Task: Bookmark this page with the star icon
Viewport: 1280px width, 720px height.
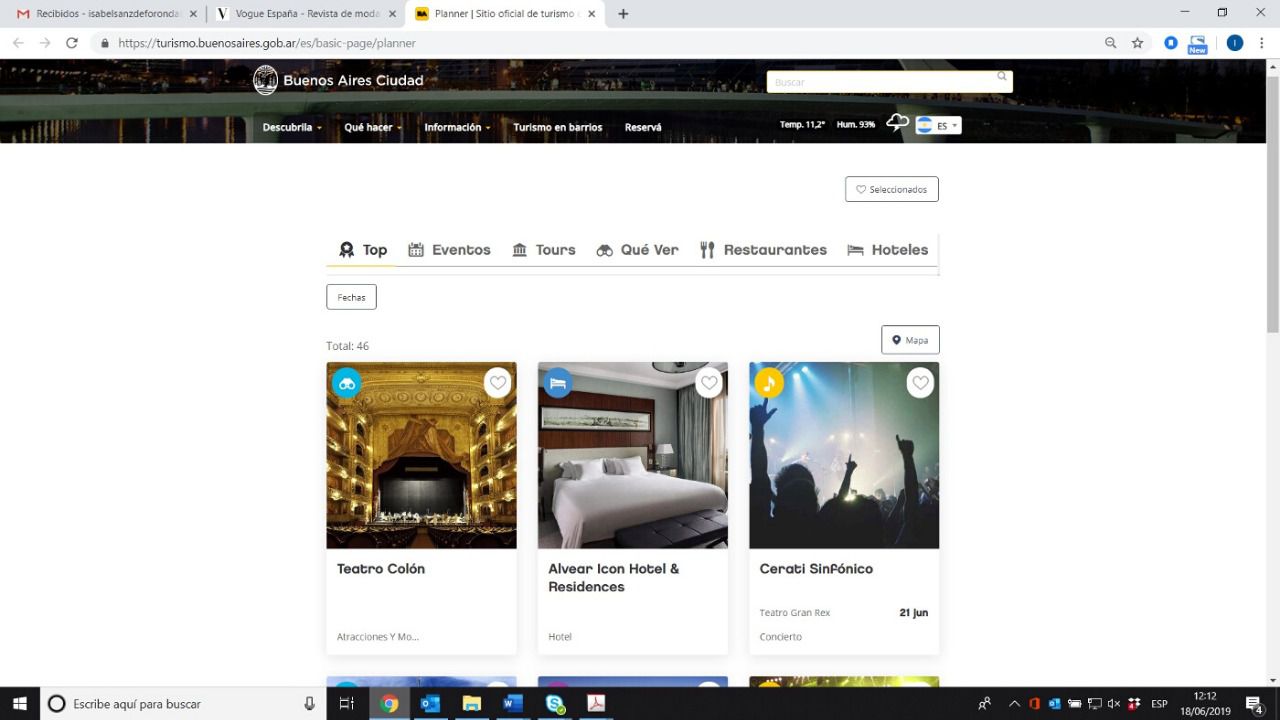Action: pyautogui.click(x=1137, y=43)
